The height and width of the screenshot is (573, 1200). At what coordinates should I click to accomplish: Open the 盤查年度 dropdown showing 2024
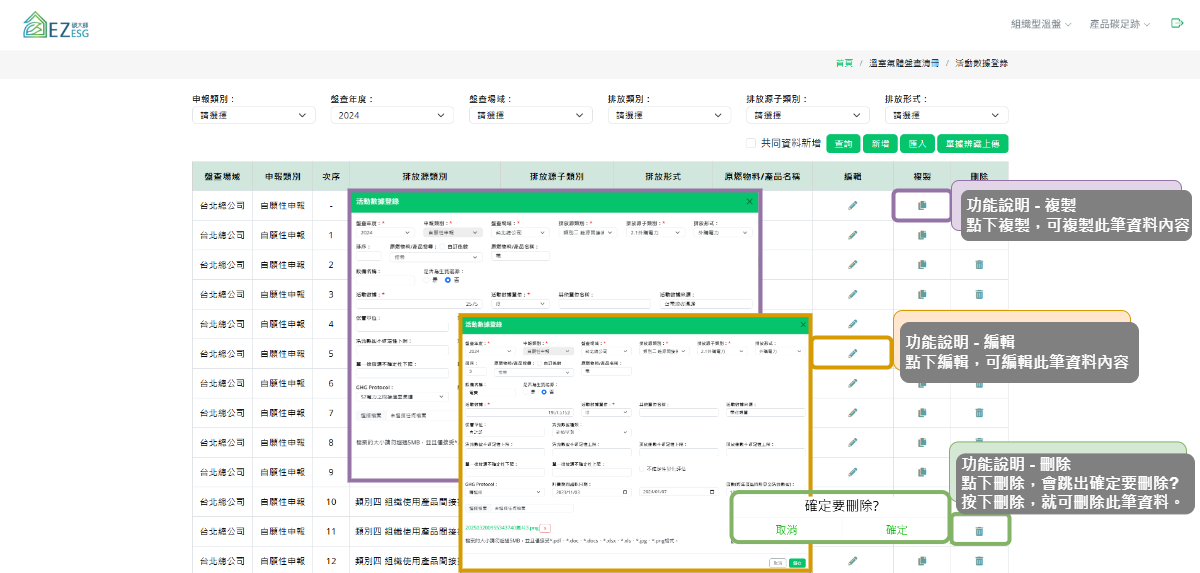click(391, 115)
